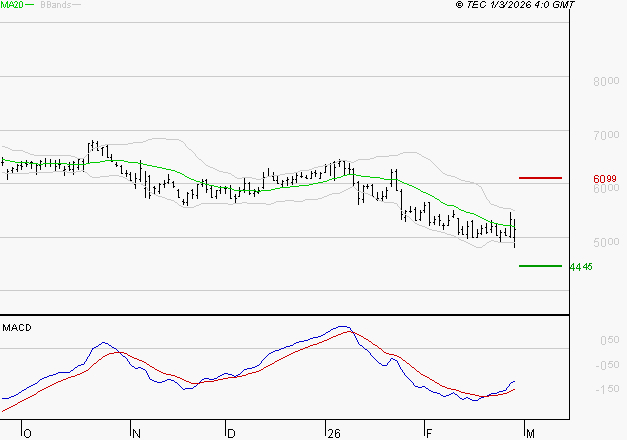Click the O month label on time axis
Viewport: 627px width, 440px height.
click(x=28, y=434)
